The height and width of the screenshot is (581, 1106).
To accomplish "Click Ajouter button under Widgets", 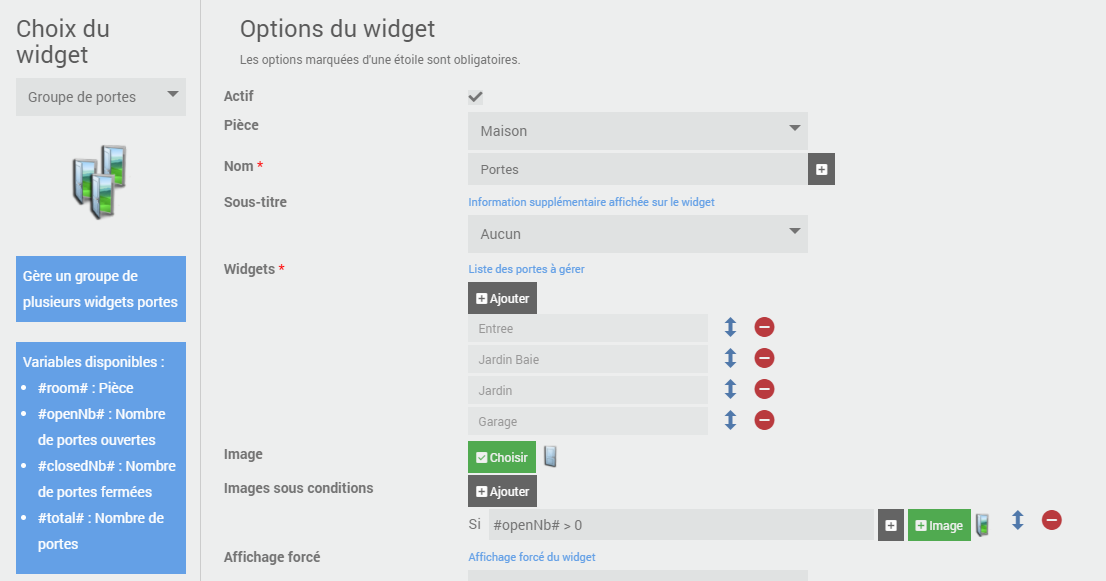I will click(x=502, y=298).
